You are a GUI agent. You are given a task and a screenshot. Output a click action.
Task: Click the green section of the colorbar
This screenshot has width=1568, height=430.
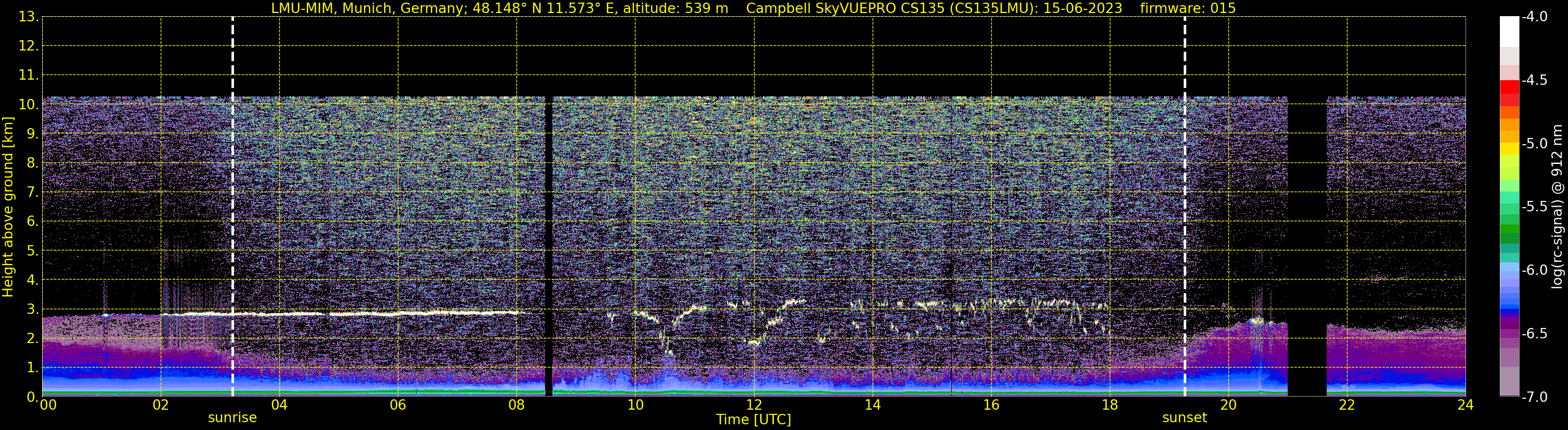1509,230
